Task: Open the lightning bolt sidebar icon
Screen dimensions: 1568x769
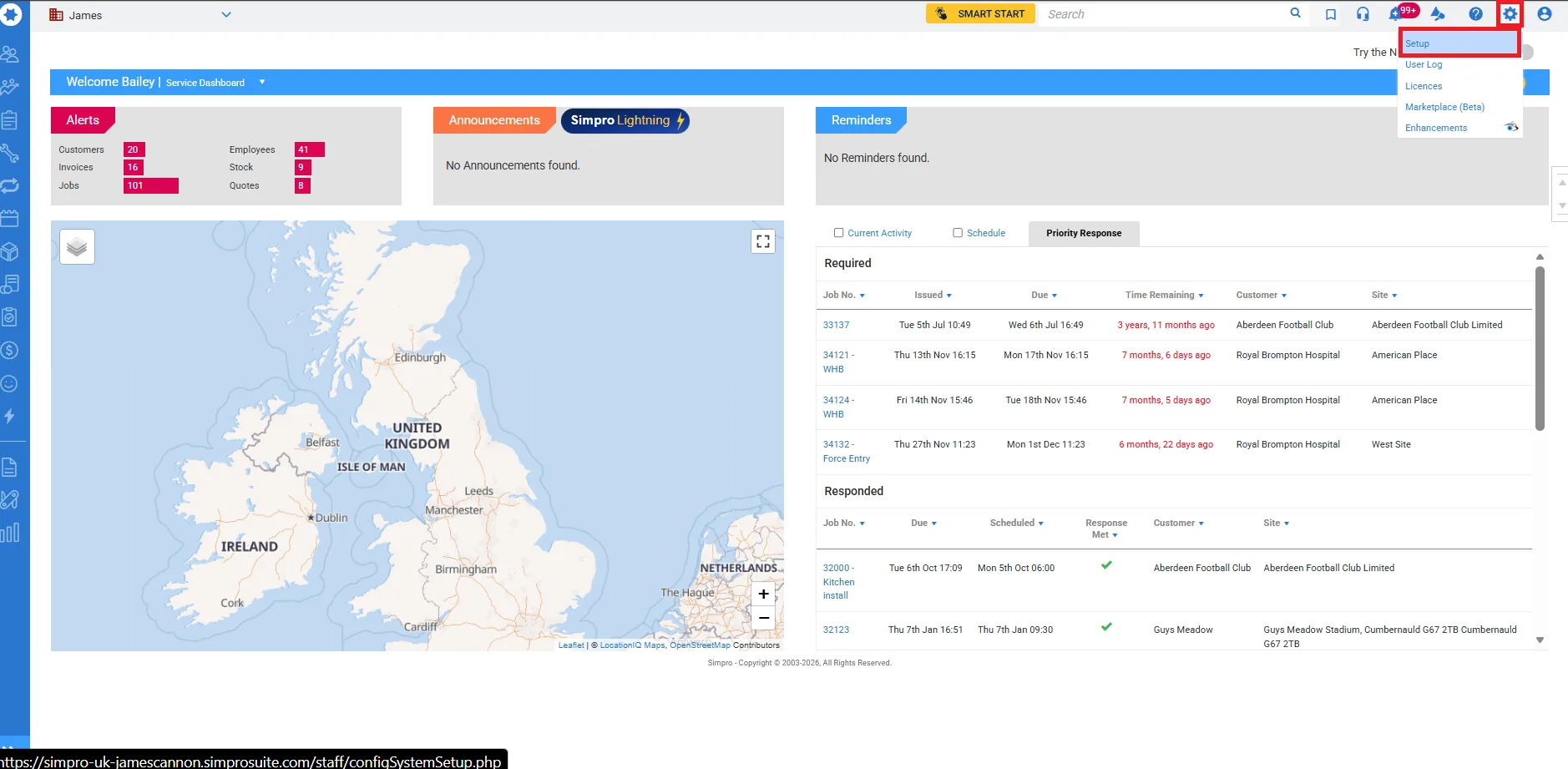Action: pos(10,416)
